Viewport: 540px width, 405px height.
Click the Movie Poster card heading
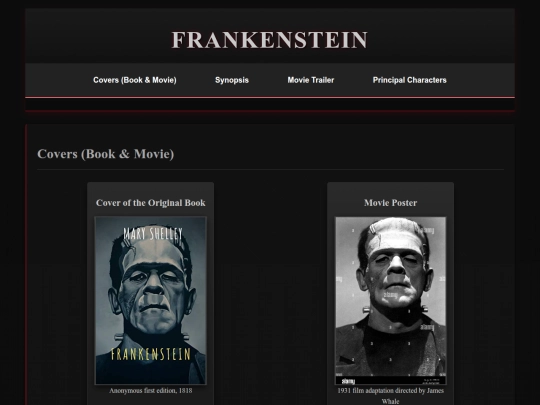(391, 203)
